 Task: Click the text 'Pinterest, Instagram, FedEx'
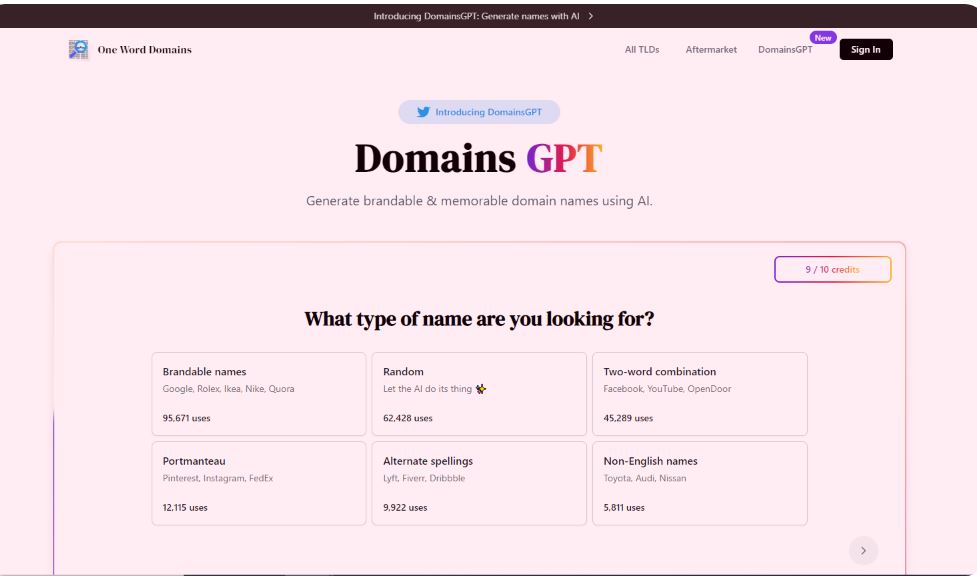(218, 478)
